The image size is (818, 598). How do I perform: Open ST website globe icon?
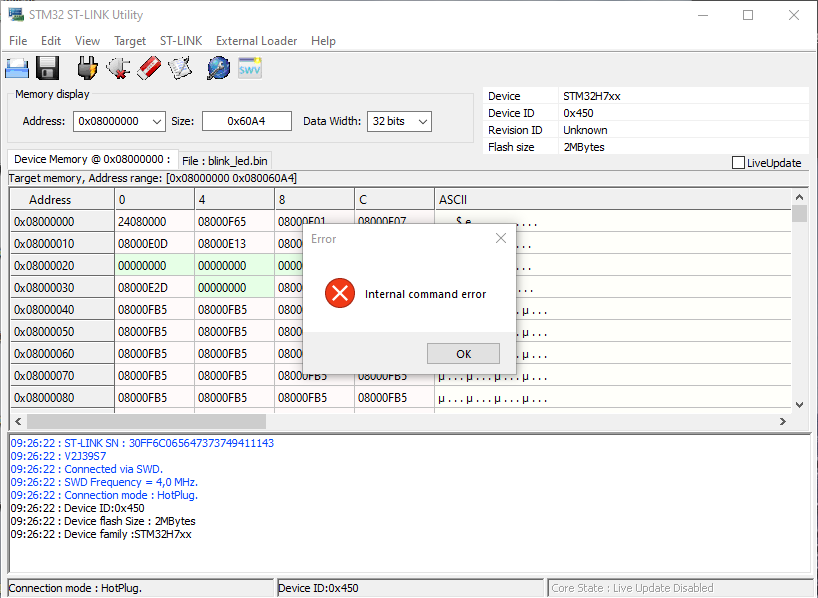pyautogui.click(x=219, y=68)
